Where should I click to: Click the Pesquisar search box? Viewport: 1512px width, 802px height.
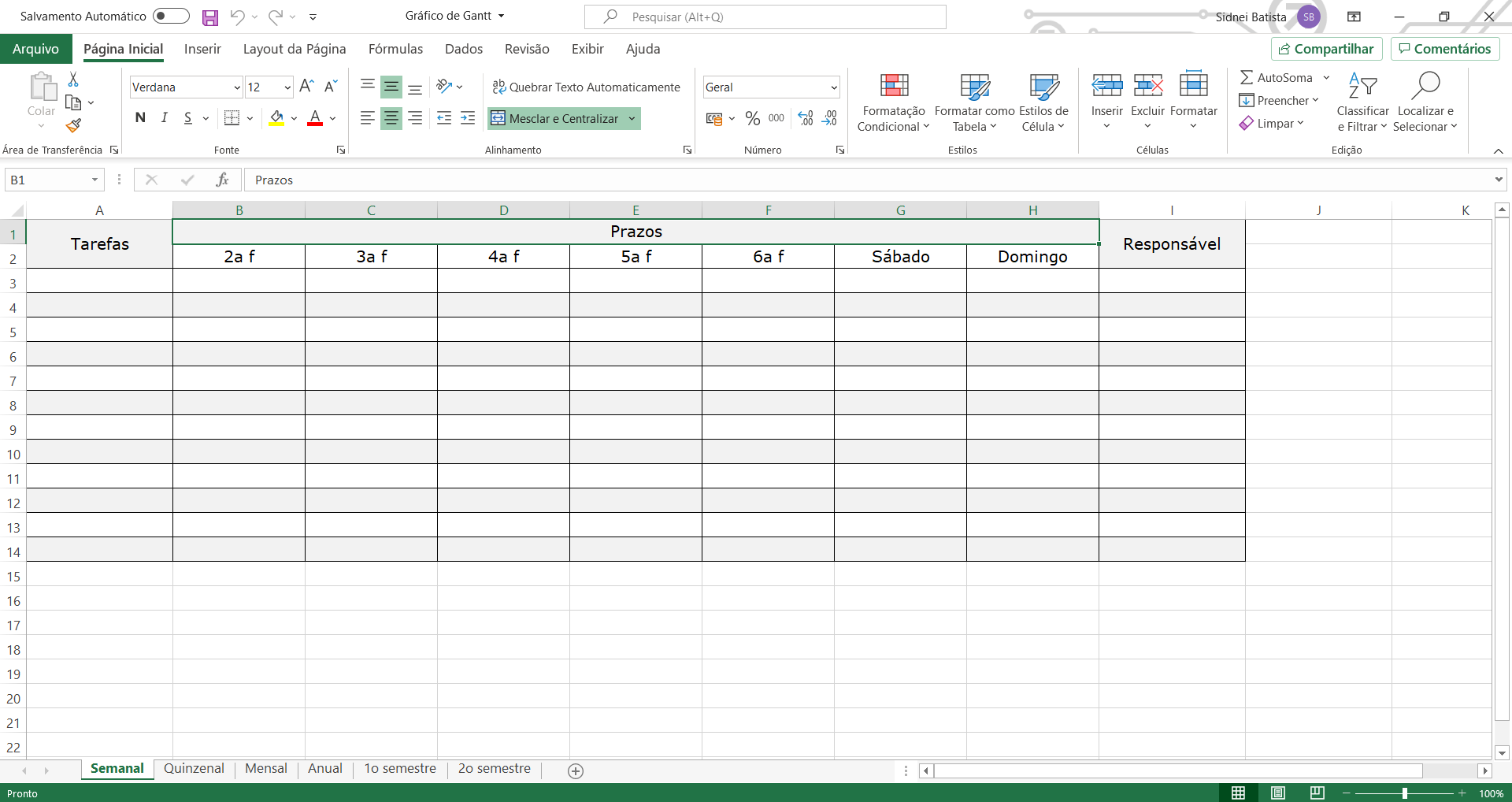click(x=765, y=17)
